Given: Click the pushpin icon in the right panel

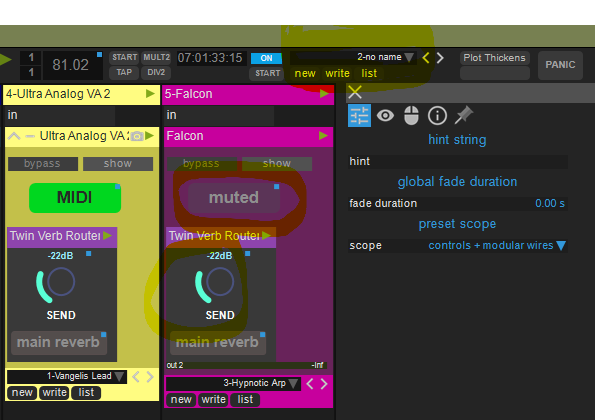Looking at the screenshot, I should coord(464,115).
